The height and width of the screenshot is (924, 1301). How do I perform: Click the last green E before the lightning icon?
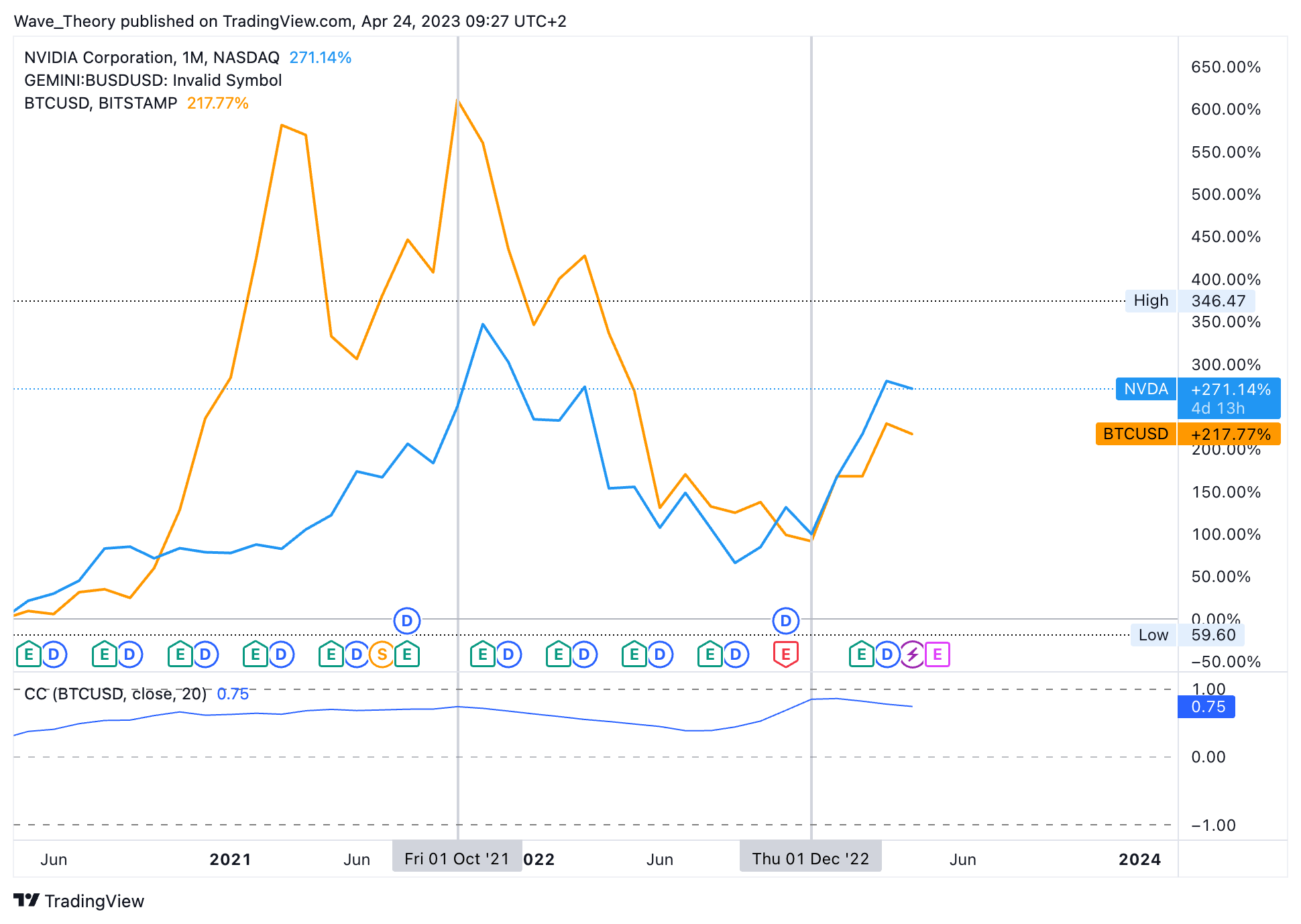coord(861,654)
